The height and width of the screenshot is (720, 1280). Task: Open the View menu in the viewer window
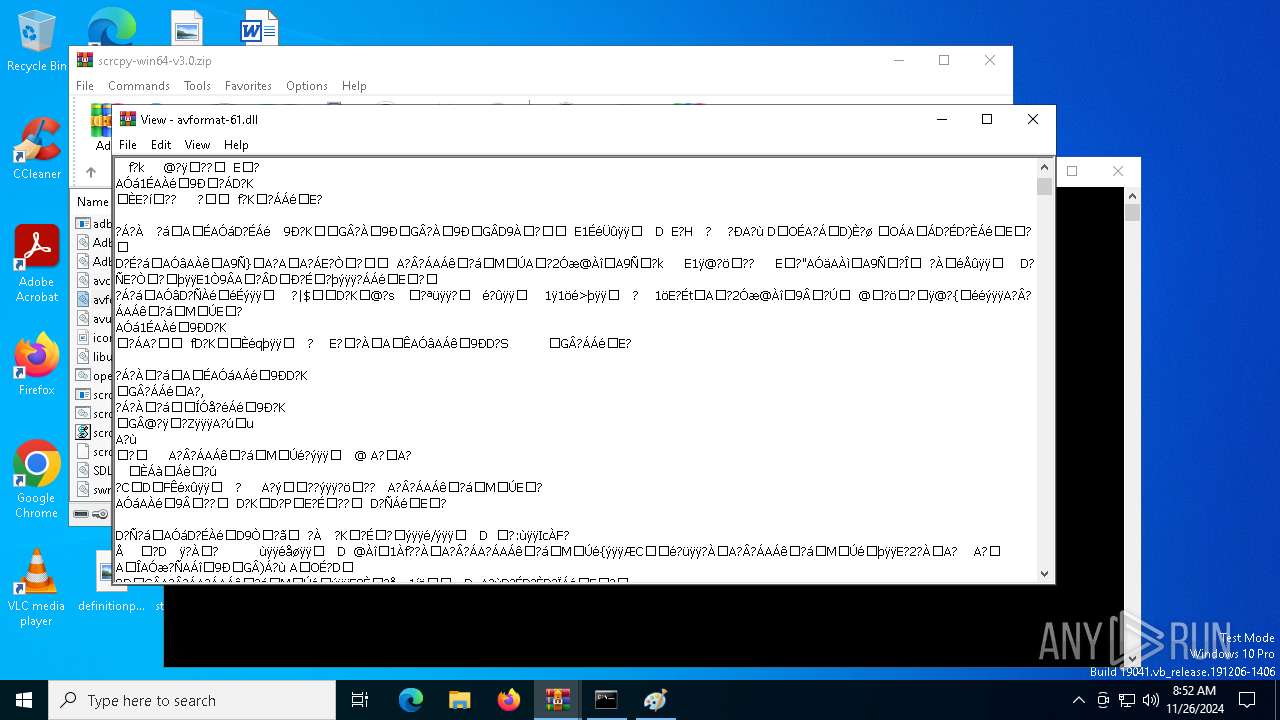197,145
